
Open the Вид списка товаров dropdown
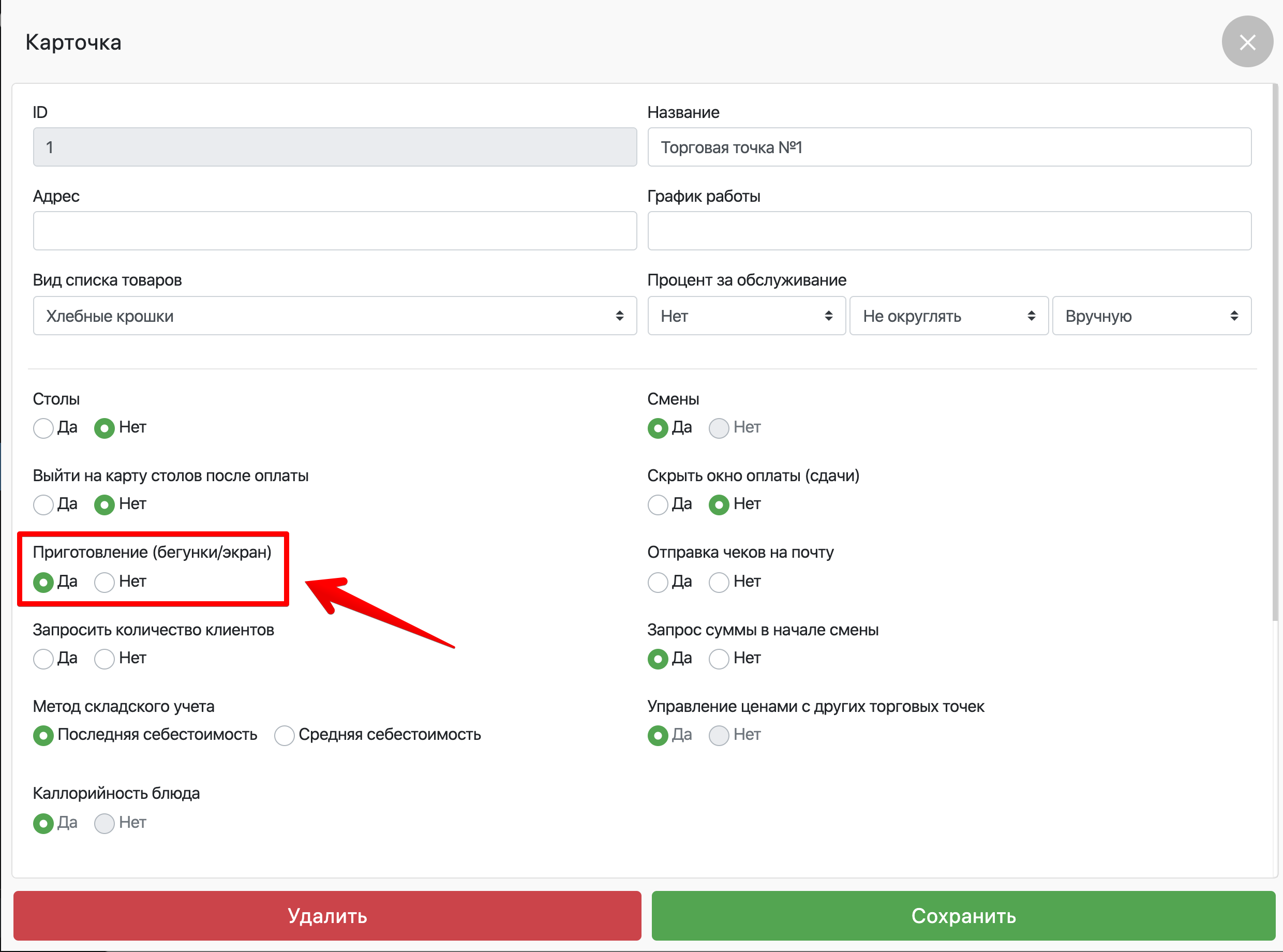coord(334,316)
